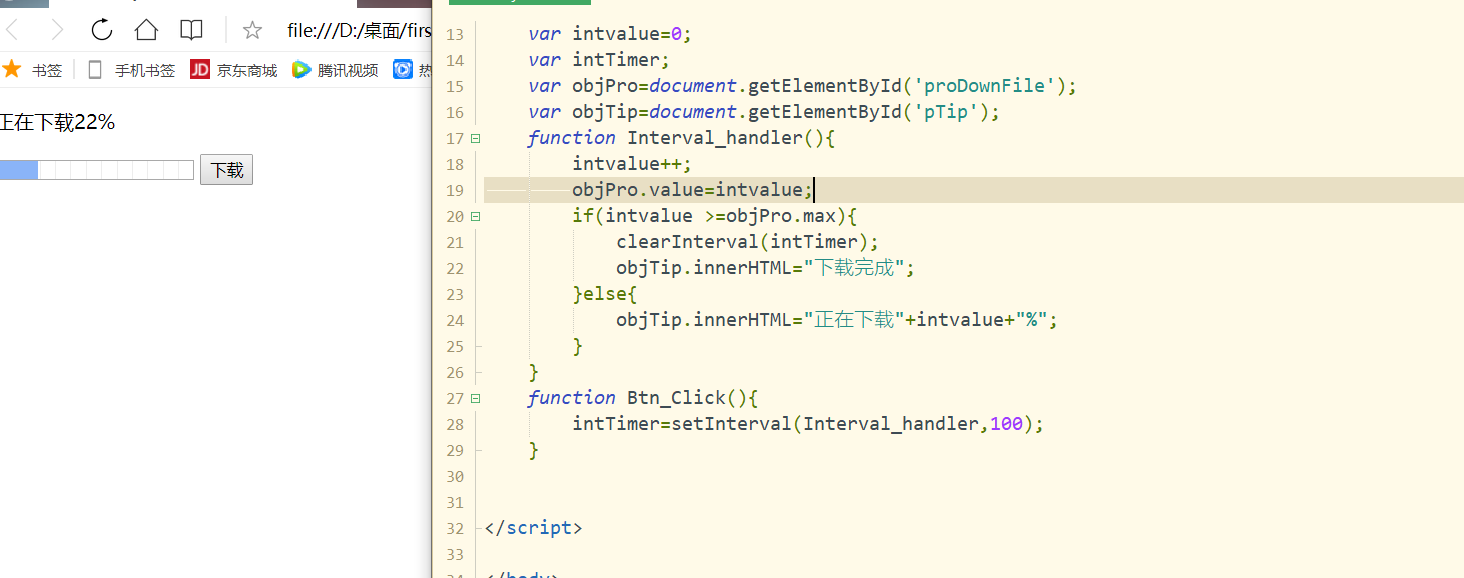The width and height of the screenshot is (1464, 578).
Task: Click the download progress bar
Action: (x=96, y=170)
